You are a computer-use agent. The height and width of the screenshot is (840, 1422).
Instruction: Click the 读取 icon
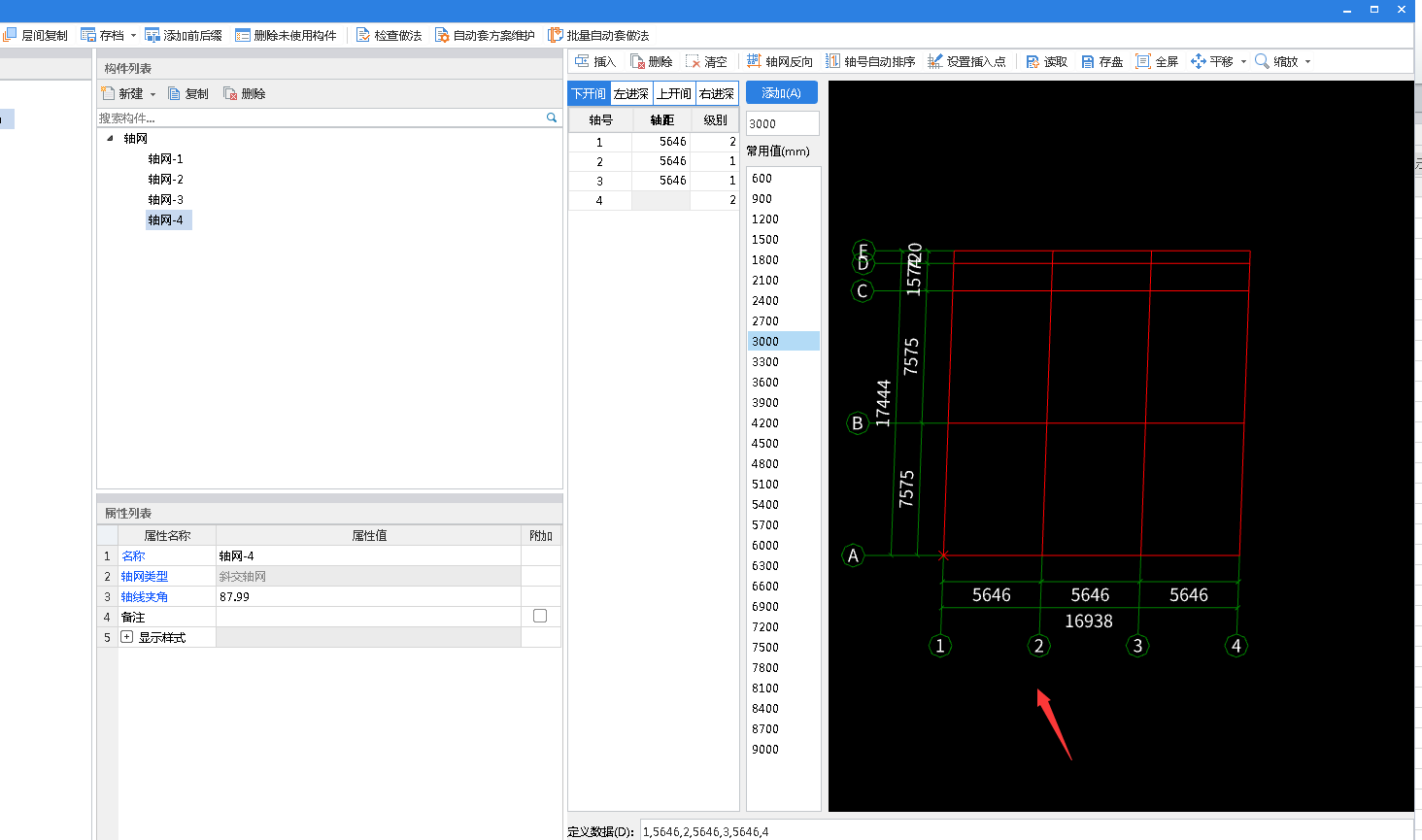pos(1033,61)
